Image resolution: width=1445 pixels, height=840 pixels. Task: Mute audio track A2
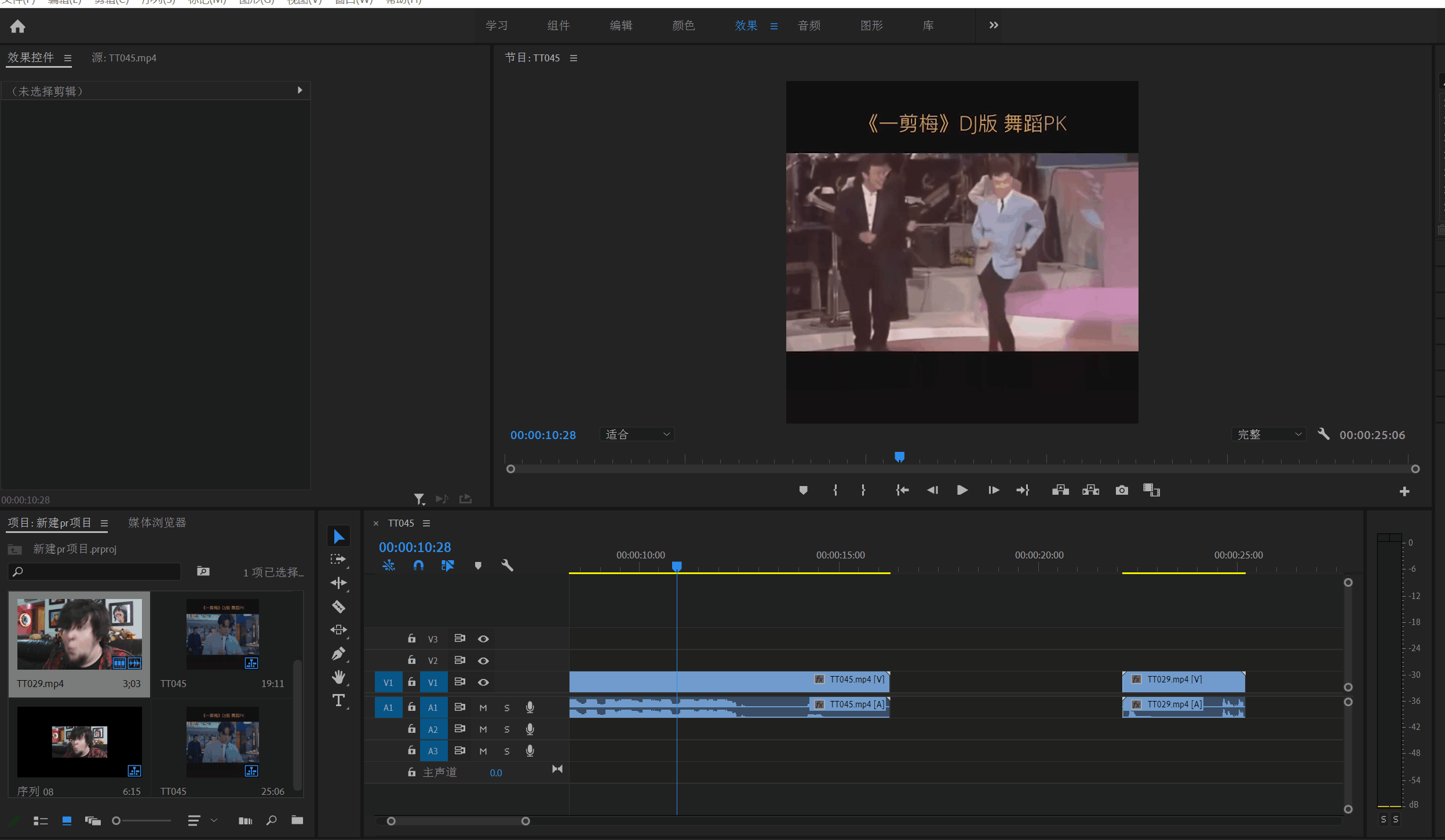[x=483, y=729]
